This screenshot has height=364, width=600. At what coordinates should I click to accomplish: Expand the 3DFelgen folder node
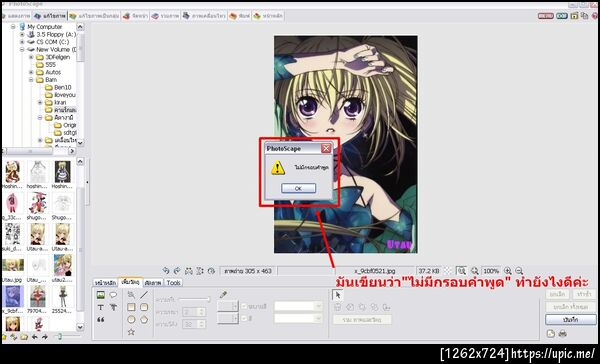31,57
